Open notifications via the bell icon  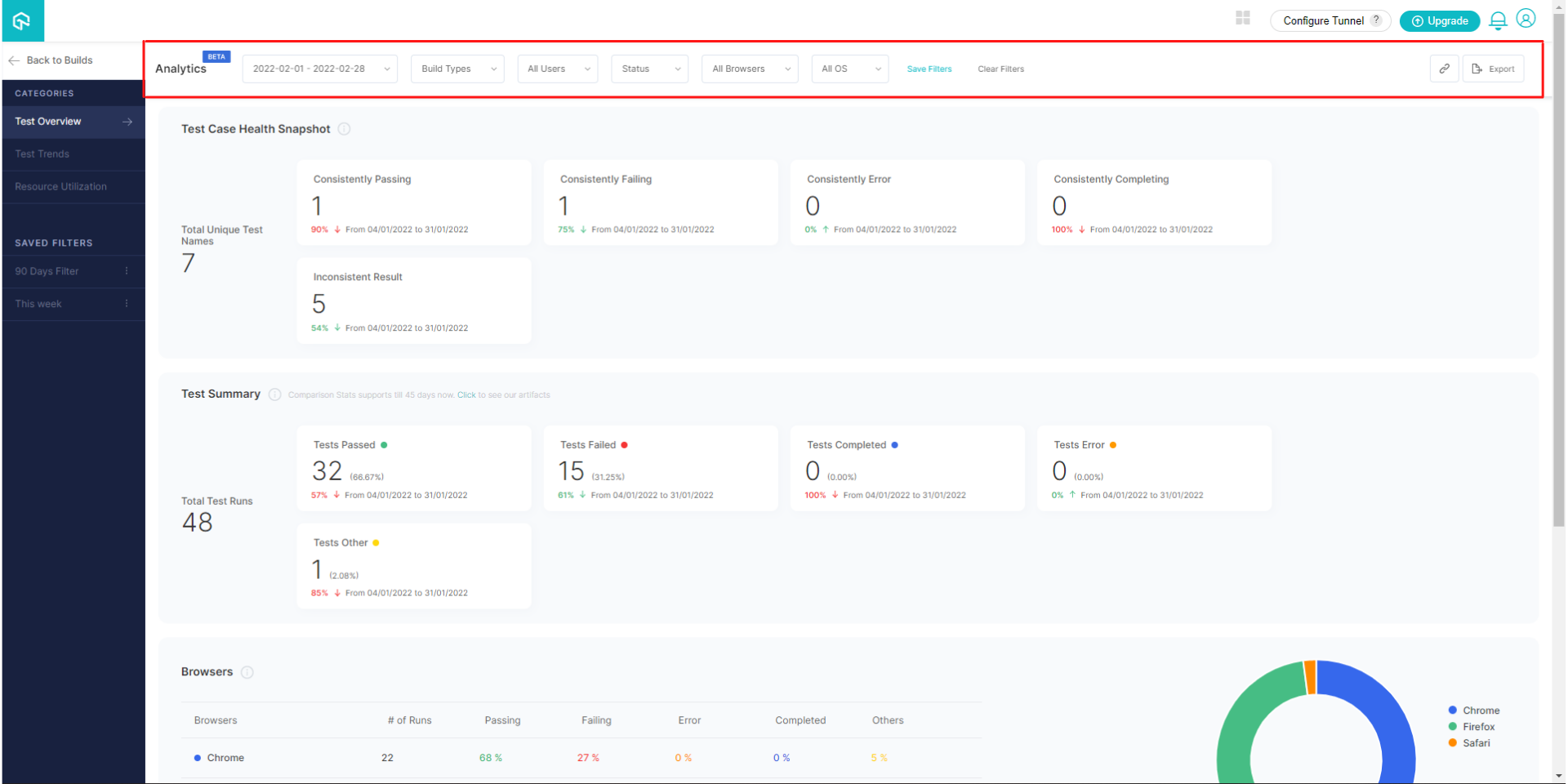(1498, 20)
